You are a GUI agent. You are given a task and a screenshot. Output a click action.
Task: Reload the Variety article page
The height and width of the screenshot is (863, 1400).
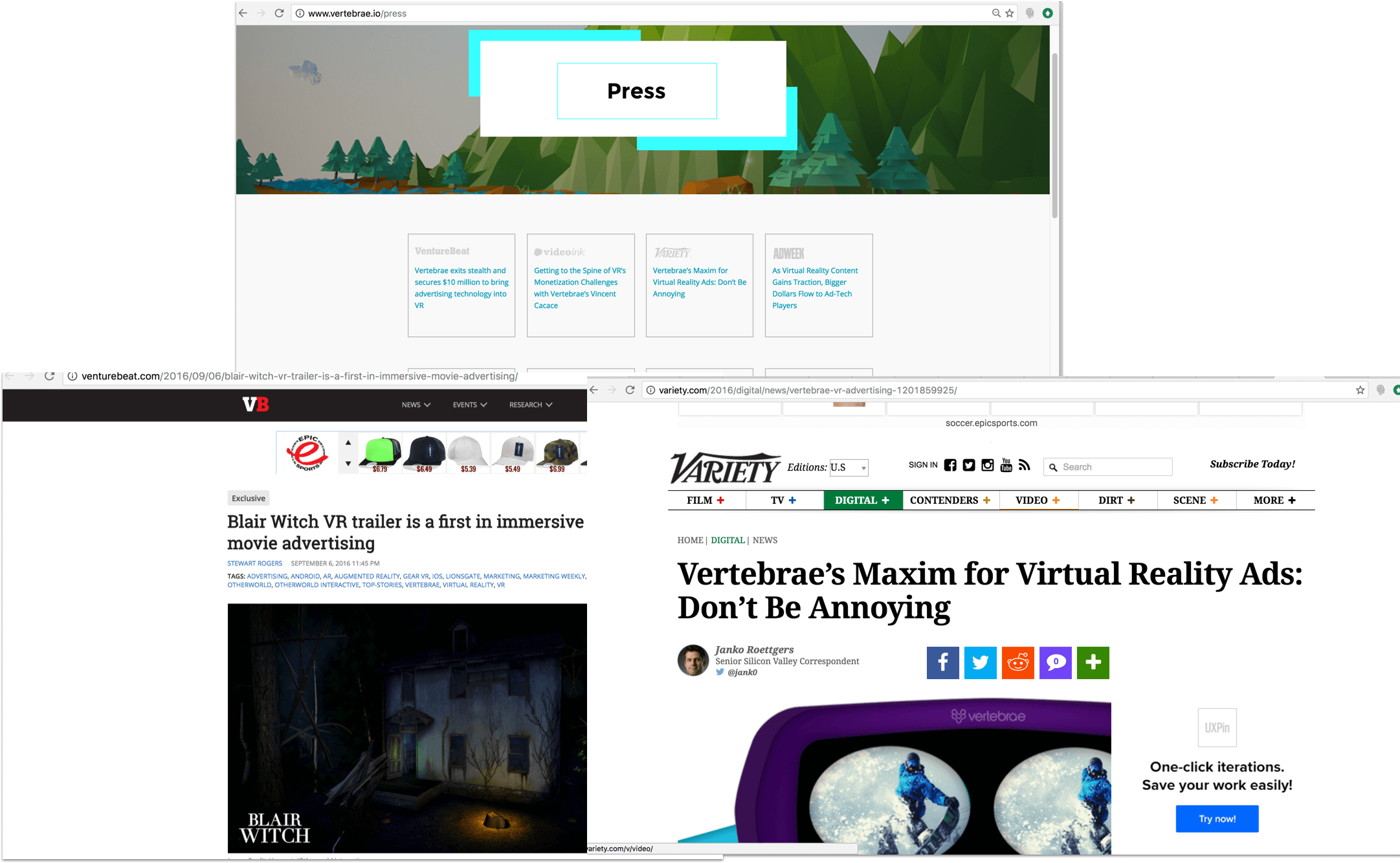point(630,390)
